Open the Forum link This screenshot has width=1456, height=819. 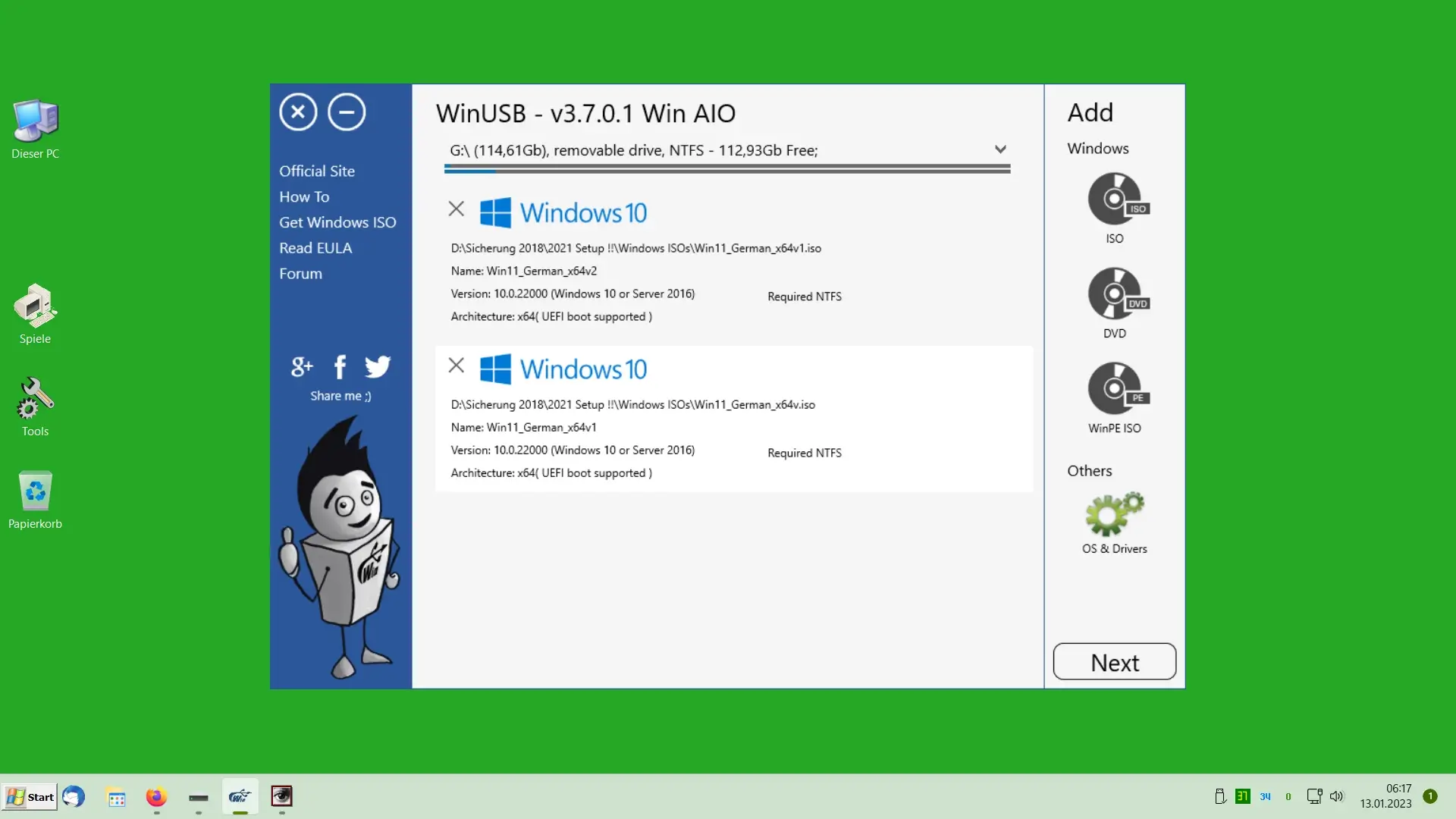pos(300,275)
